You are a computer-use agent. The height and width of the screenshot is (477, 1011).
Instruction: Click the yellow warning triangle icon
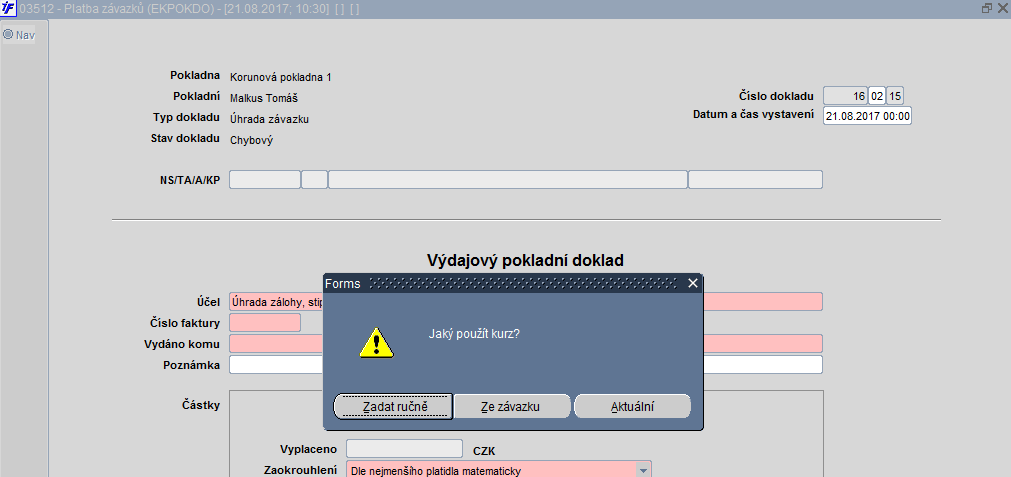coord(377,342)
